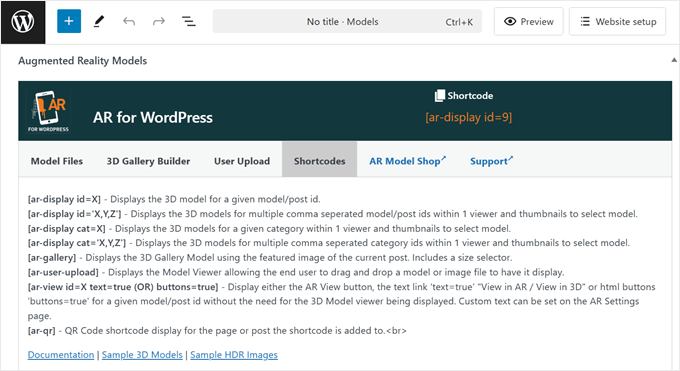The height and width of the screenshot is (371, 680).
Task: Open the Documentation link
Action: 61,355
